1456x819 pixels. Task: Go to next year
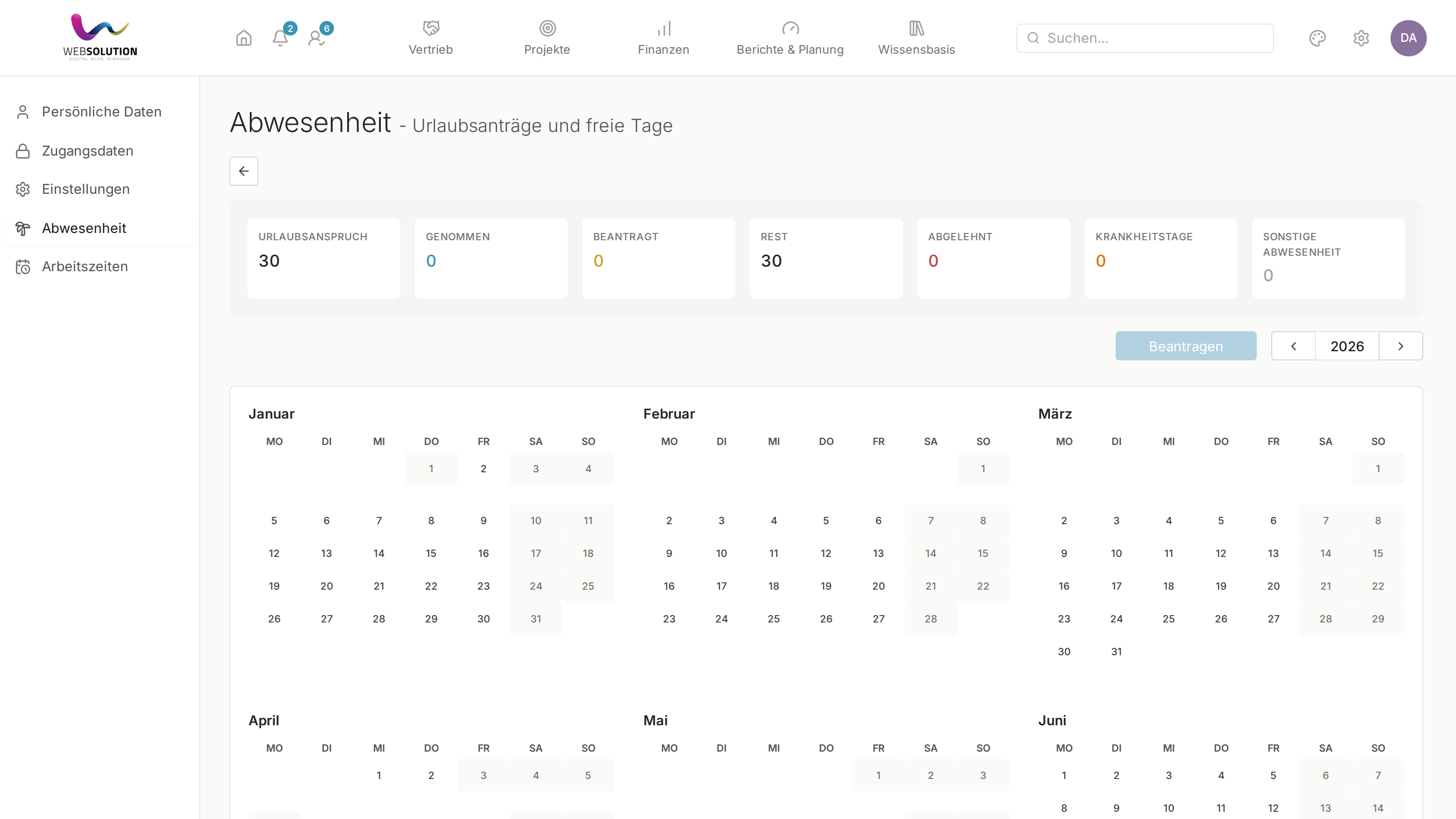tap(1400, 346)
